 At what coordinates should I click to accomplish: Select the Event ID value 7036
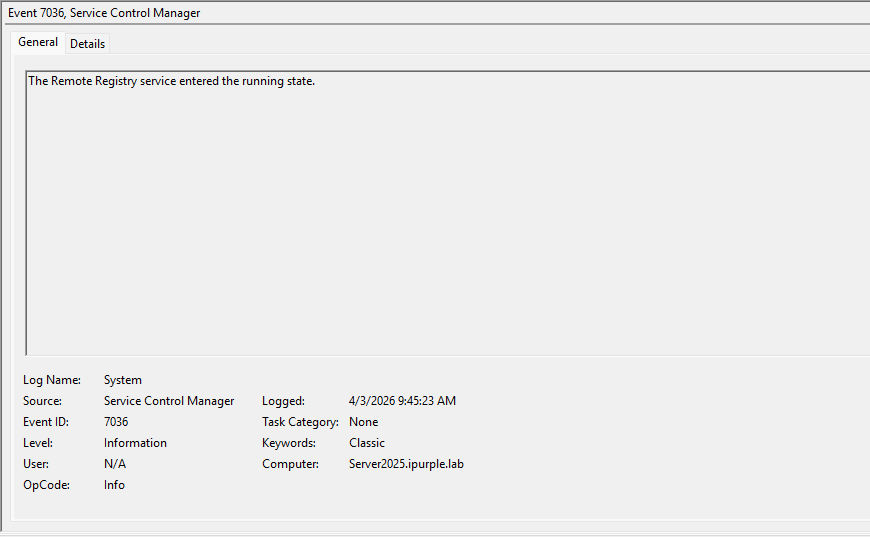tap(116, 422)
